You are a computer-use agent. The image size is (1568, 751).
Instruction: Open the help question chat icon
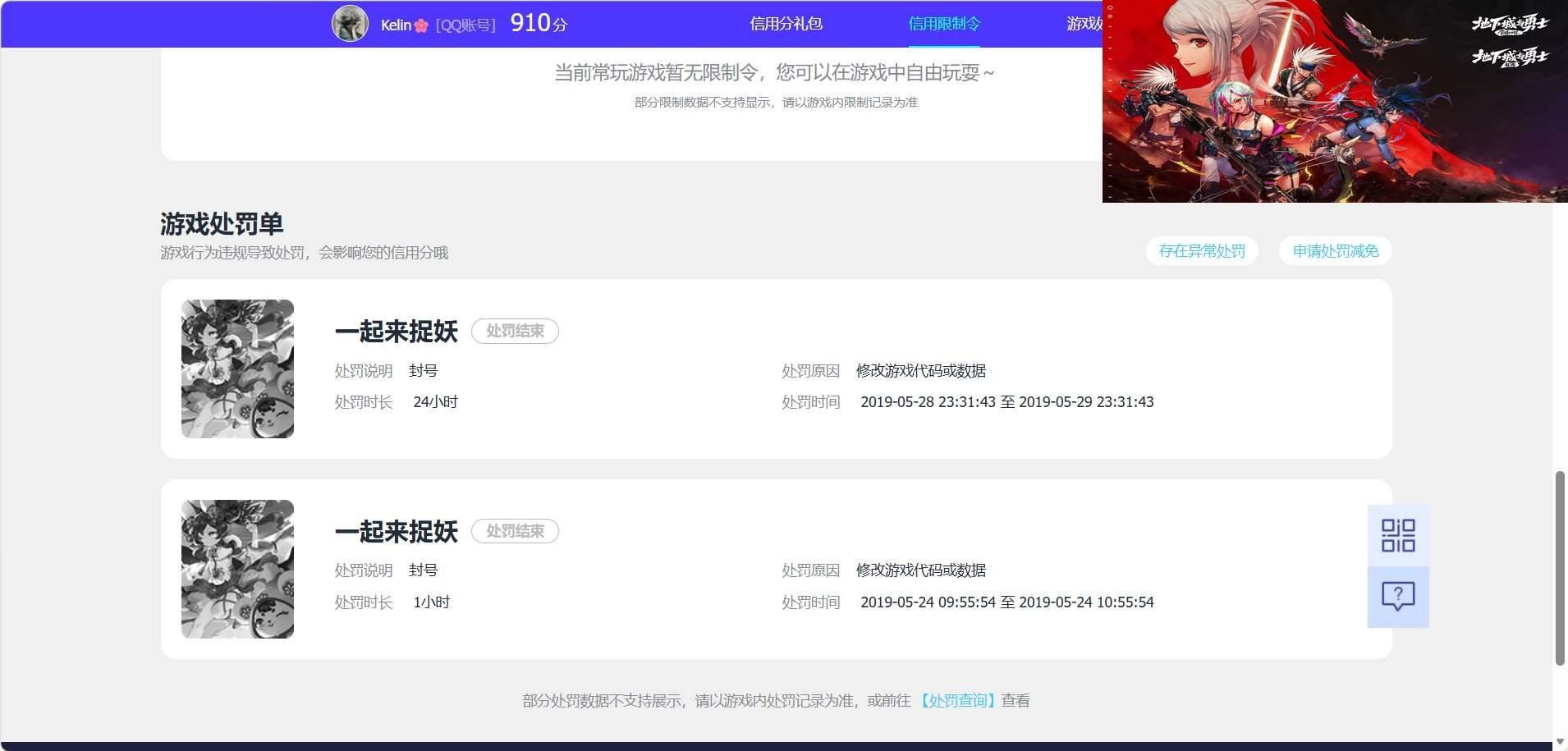click(1398, 597)
